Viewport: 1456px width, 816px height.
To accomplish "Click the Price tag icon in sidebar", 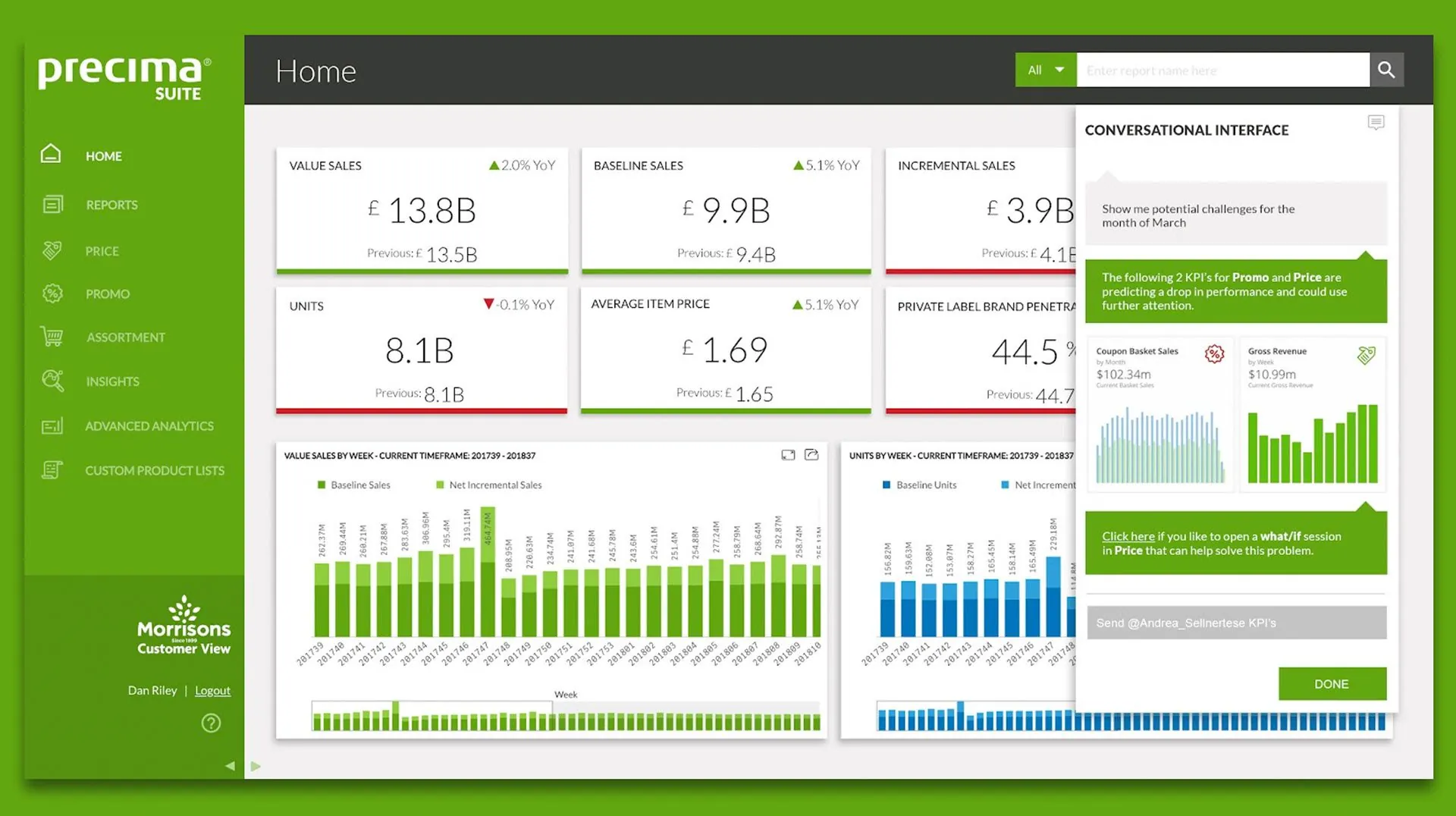I will [x=52, y=250].
